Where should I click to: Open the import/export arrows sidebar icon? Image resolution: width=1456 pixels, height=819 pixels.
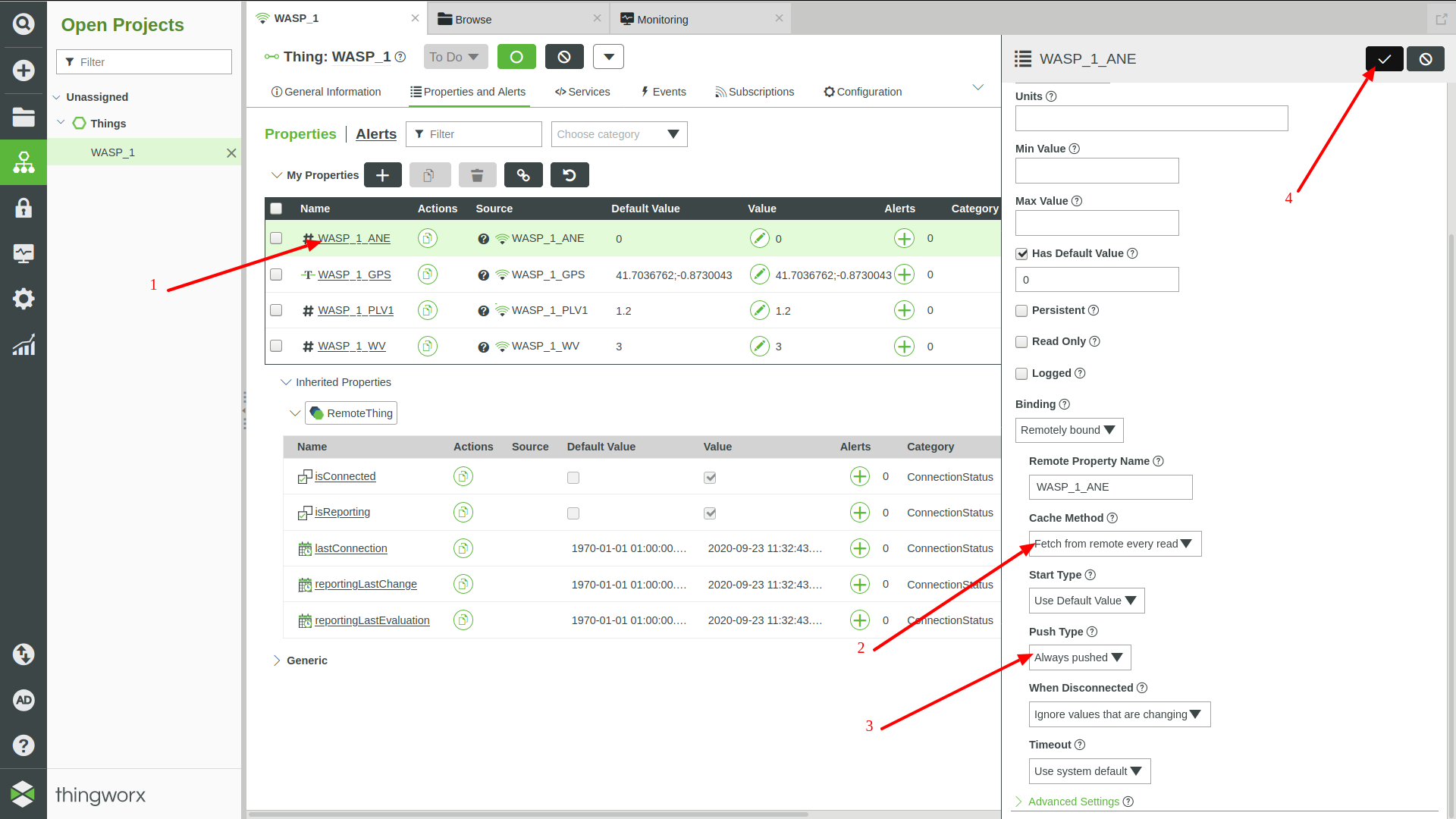(x=24, y=654)
